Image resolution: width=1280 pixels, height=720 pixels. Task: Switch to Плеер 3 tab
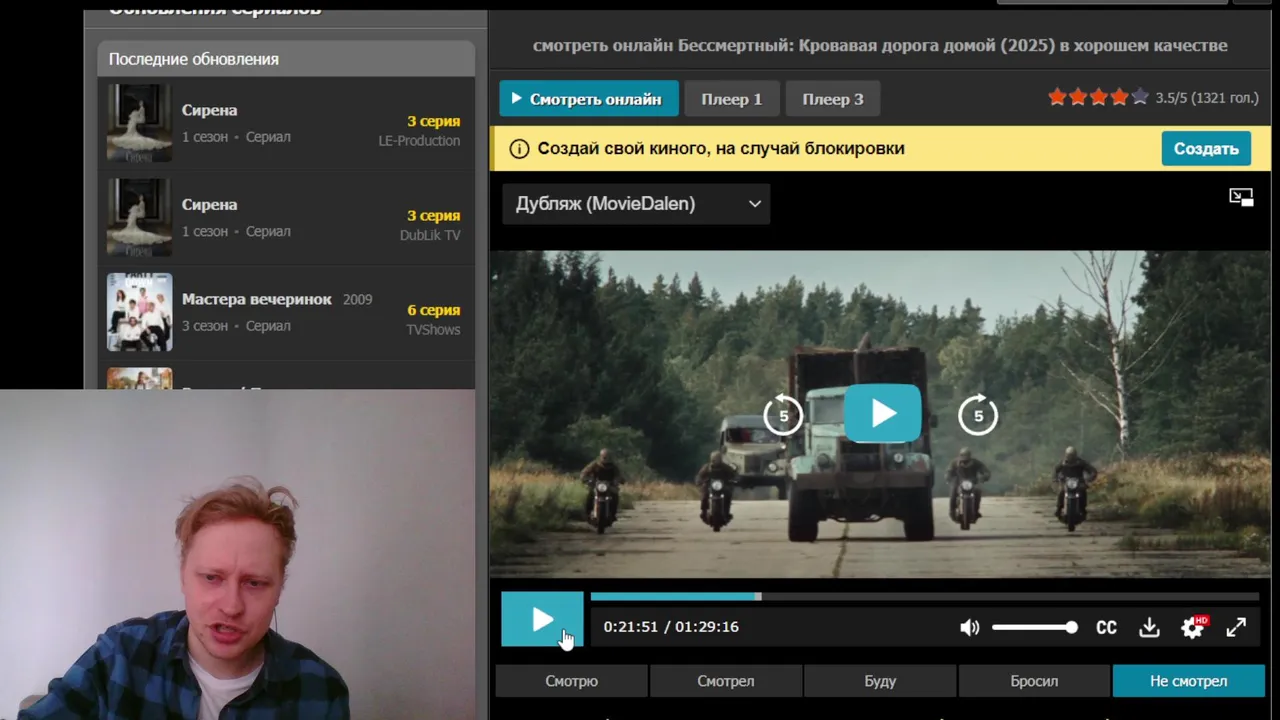pos(833,99)
